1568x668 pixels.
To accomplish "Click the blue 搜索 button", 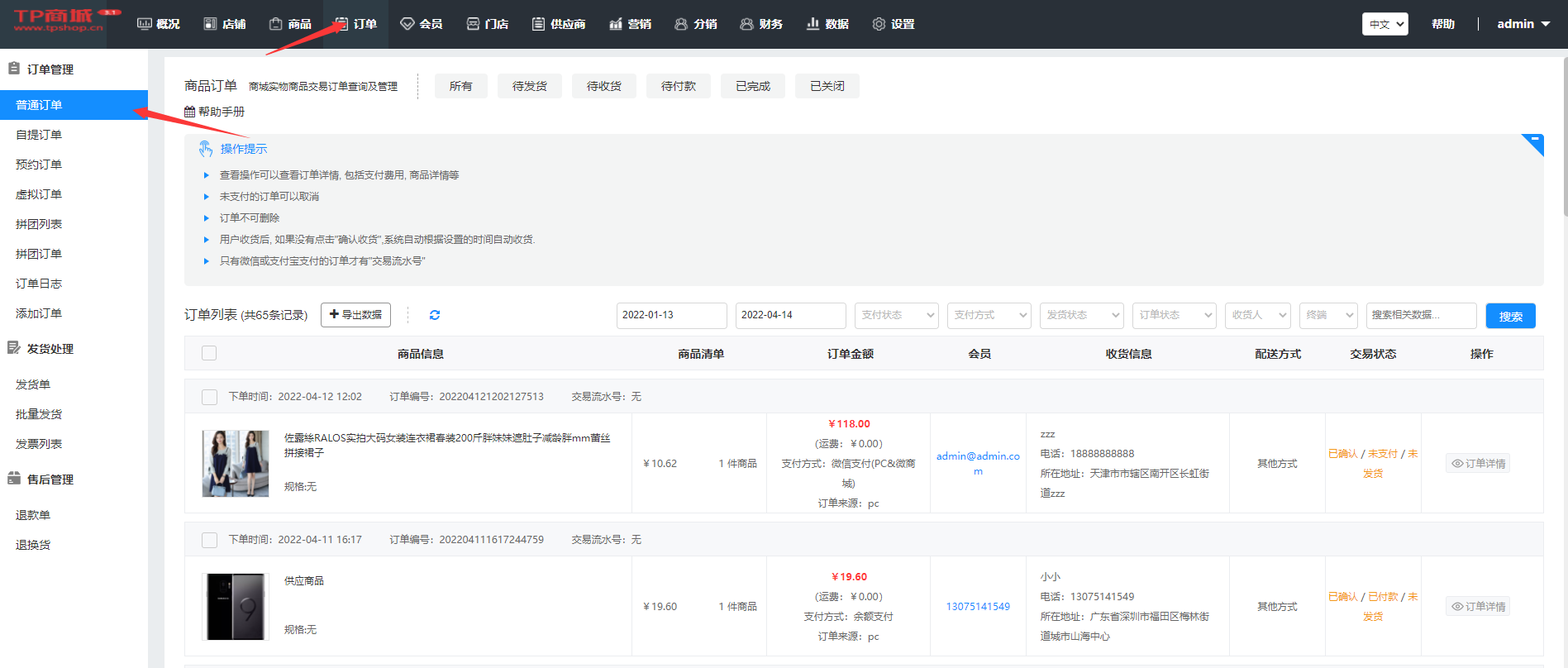I will (1510, 316).
